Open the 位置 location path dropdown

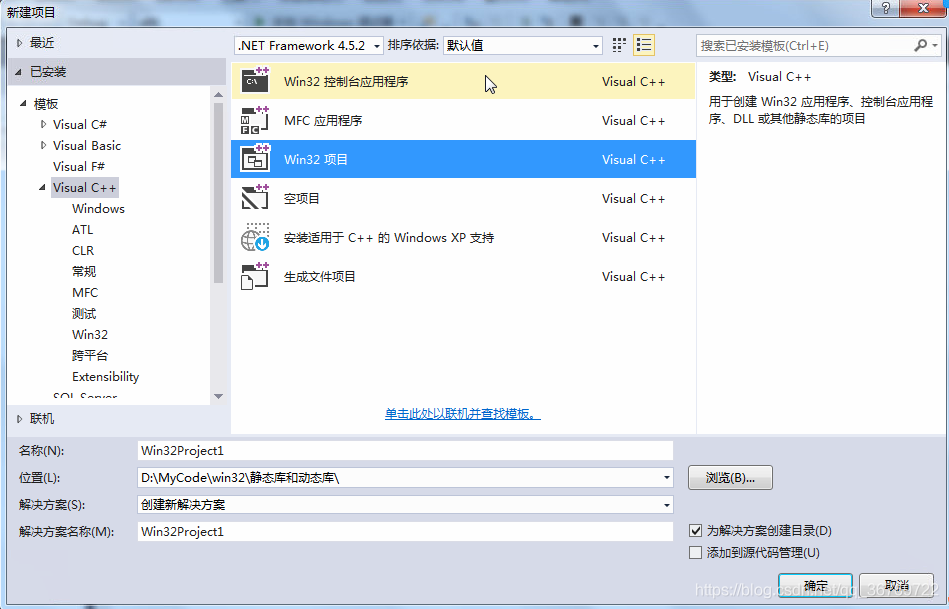tap(666, 478)
